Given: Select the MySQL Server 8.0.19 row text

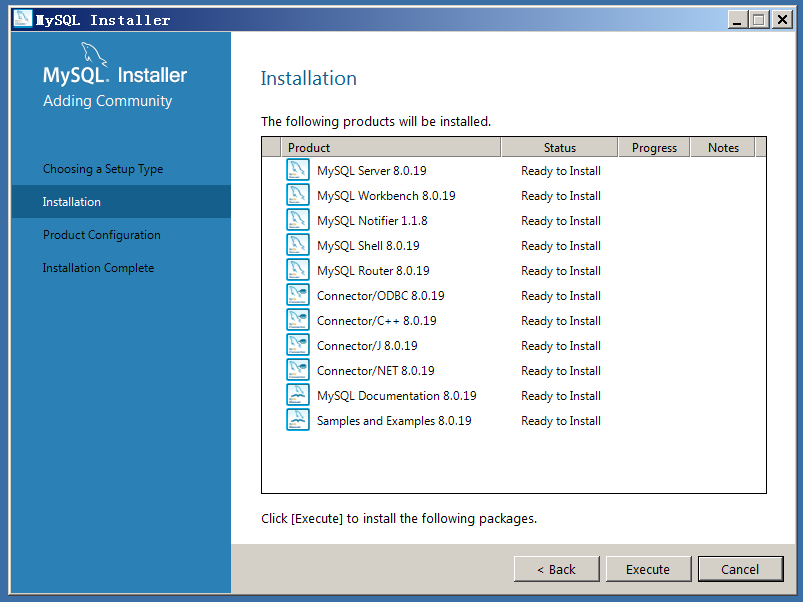Looking at the screenshot, I should point(372,170).
